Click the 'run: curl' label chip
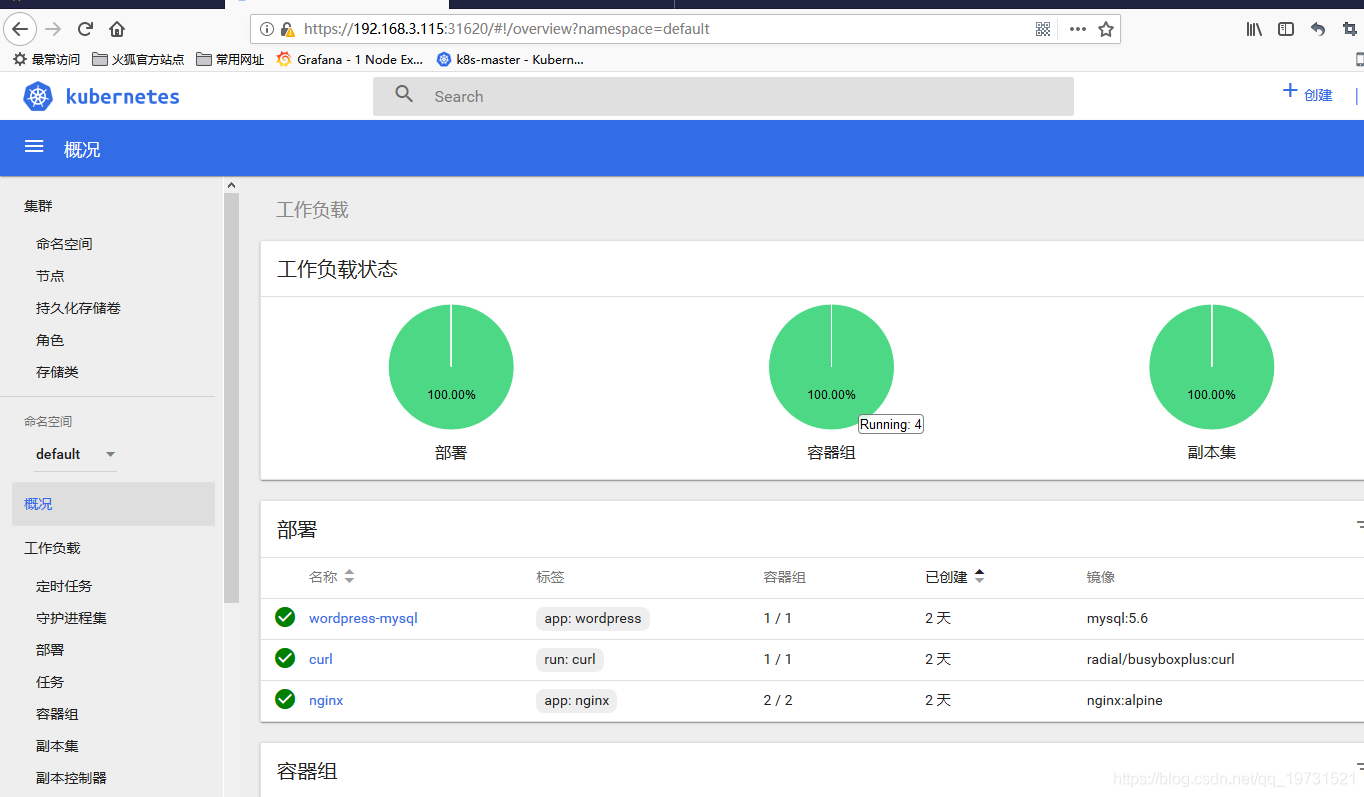Viewport: 1364px width, 797px height. (x=570, y=659)
